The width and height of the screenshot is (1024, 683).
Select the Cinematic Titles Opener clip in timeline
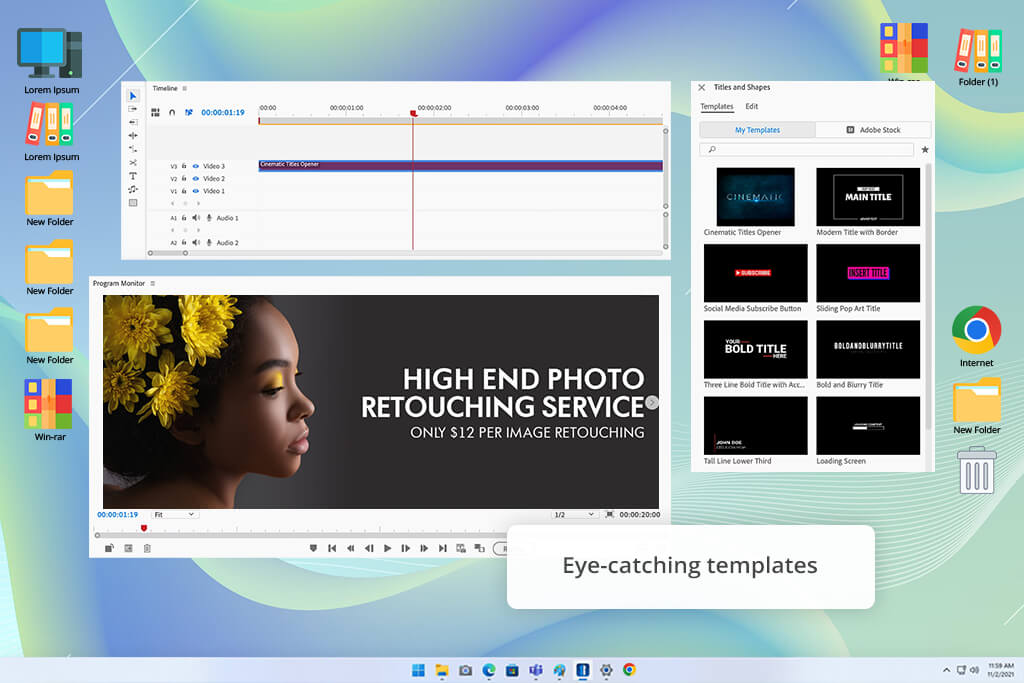coord(460,165)
